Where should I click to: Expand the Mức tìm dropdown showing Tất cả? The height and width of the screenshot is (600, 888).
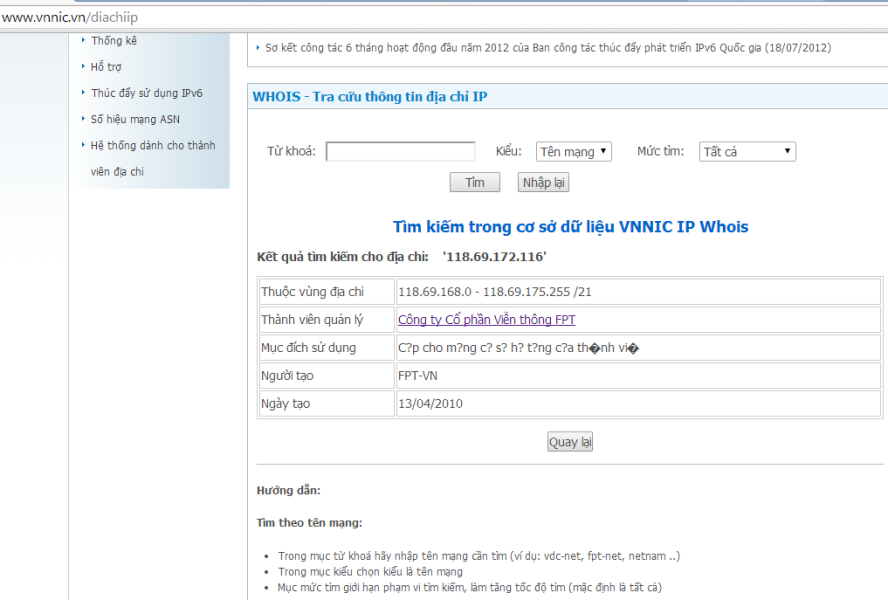[747, 152]
